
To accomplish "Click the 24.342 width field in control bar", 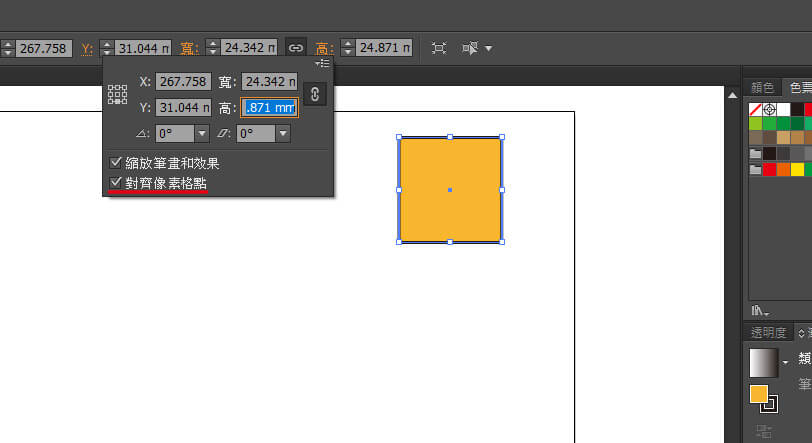I will [249, 48].
